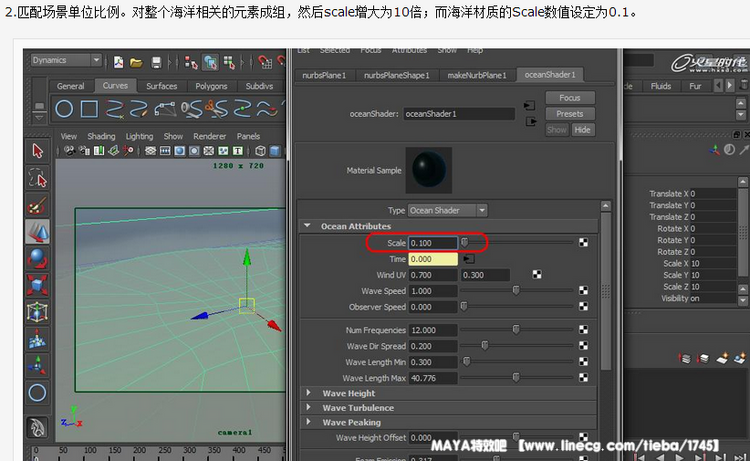This screenshot has width=750, height=461.
Task: Pick the EP Curve tool on the shelf
Action: [x=114, y=109]
